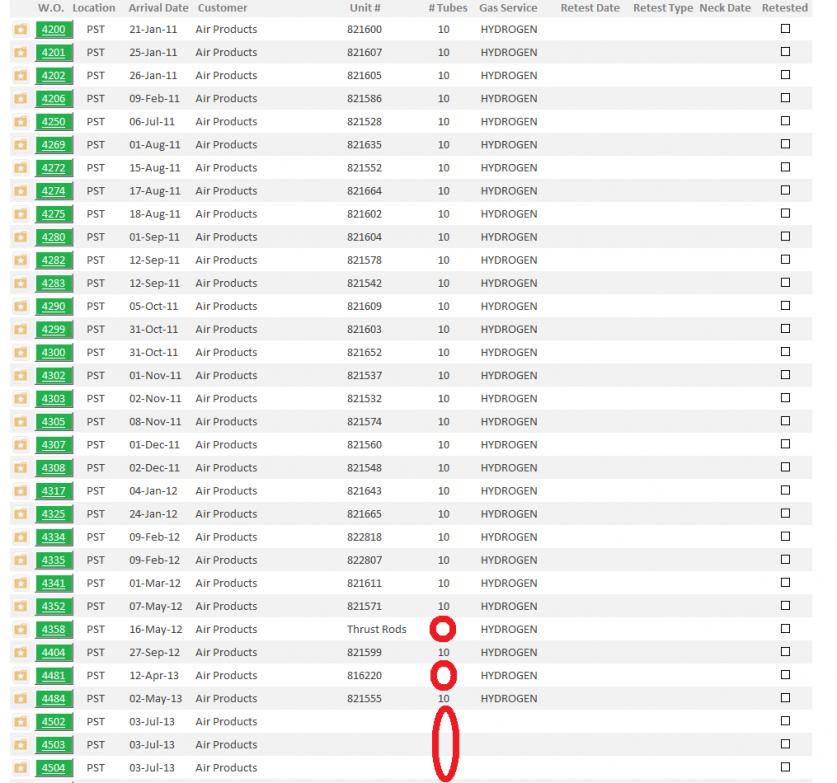837x783 pixels.
Task: Tick the Retested checkbox in row 4206
Action: click(785, 98)
